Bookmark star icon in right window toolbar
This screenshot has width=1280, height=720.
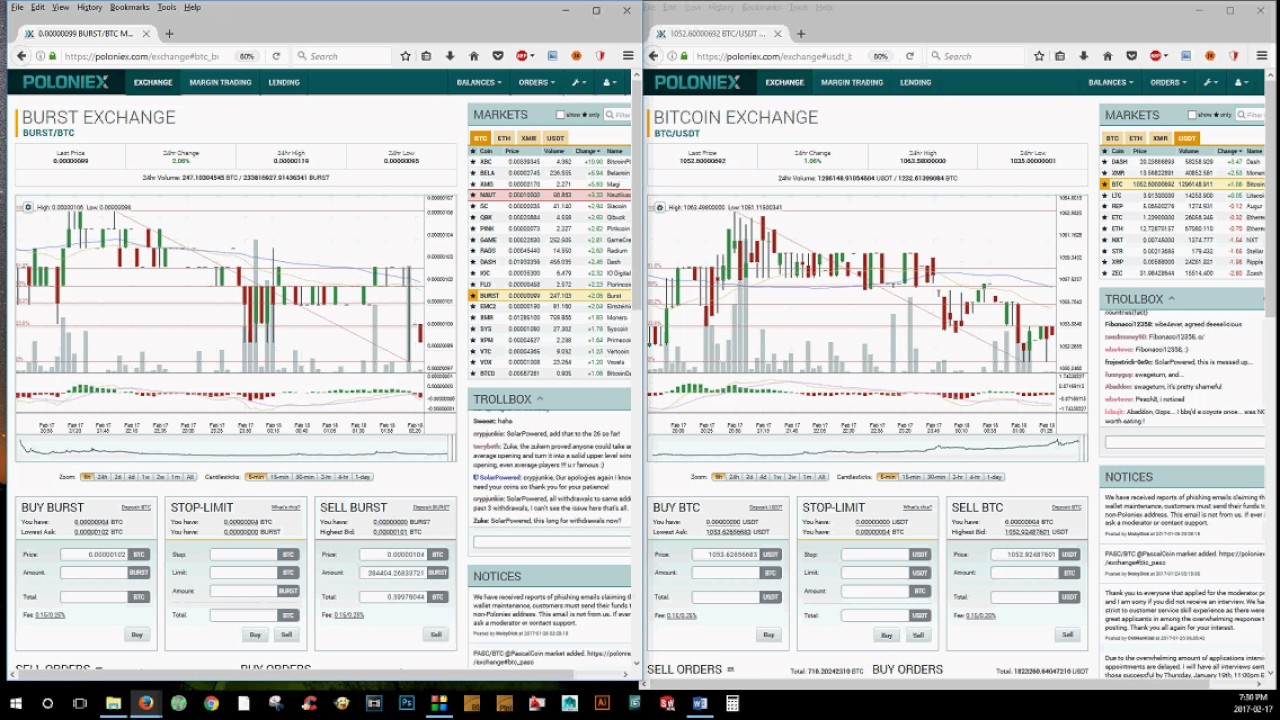[x=1039, y=56]
